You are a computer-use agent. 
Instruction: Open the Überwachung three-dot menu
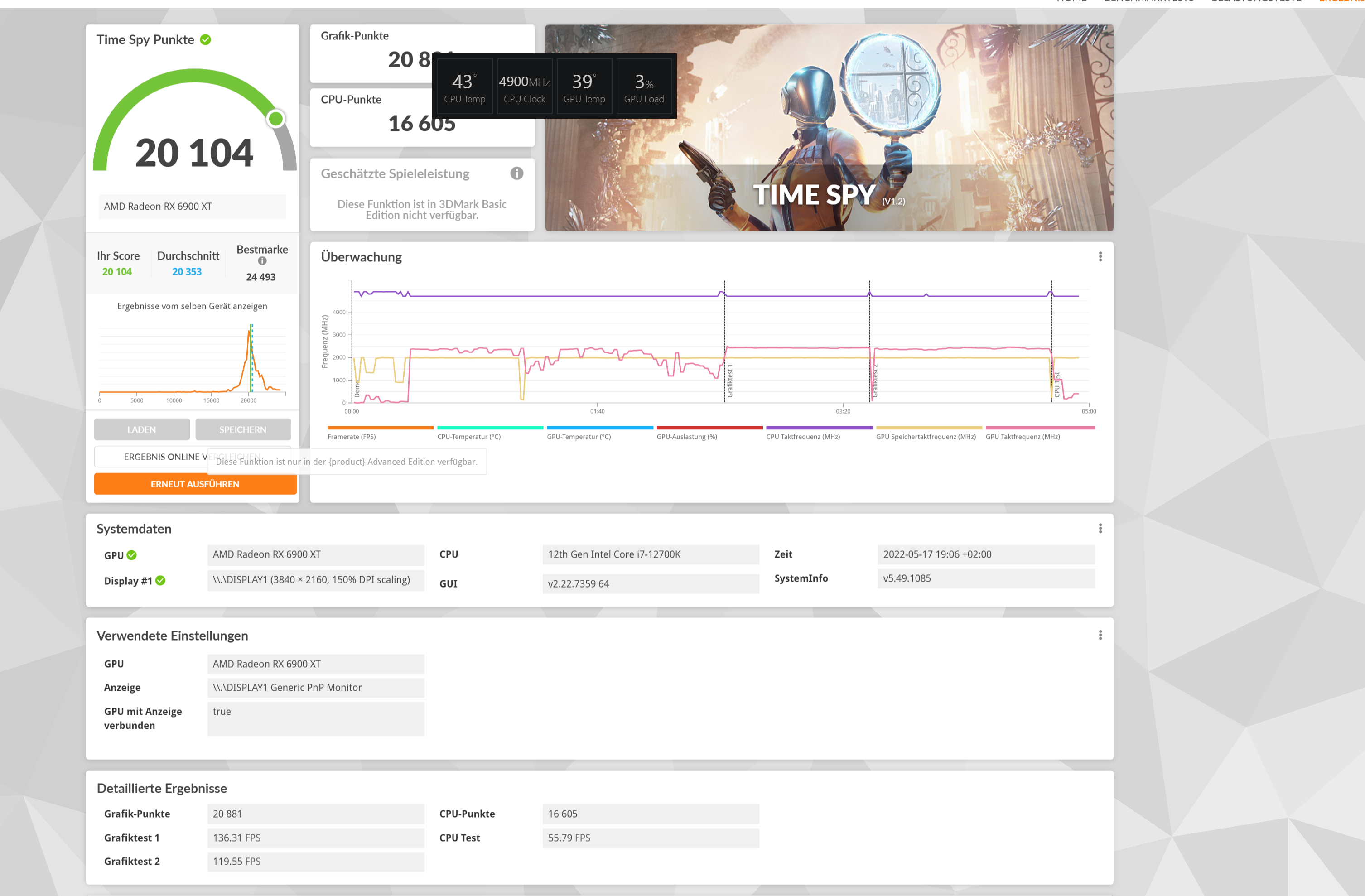point(1100,256)
